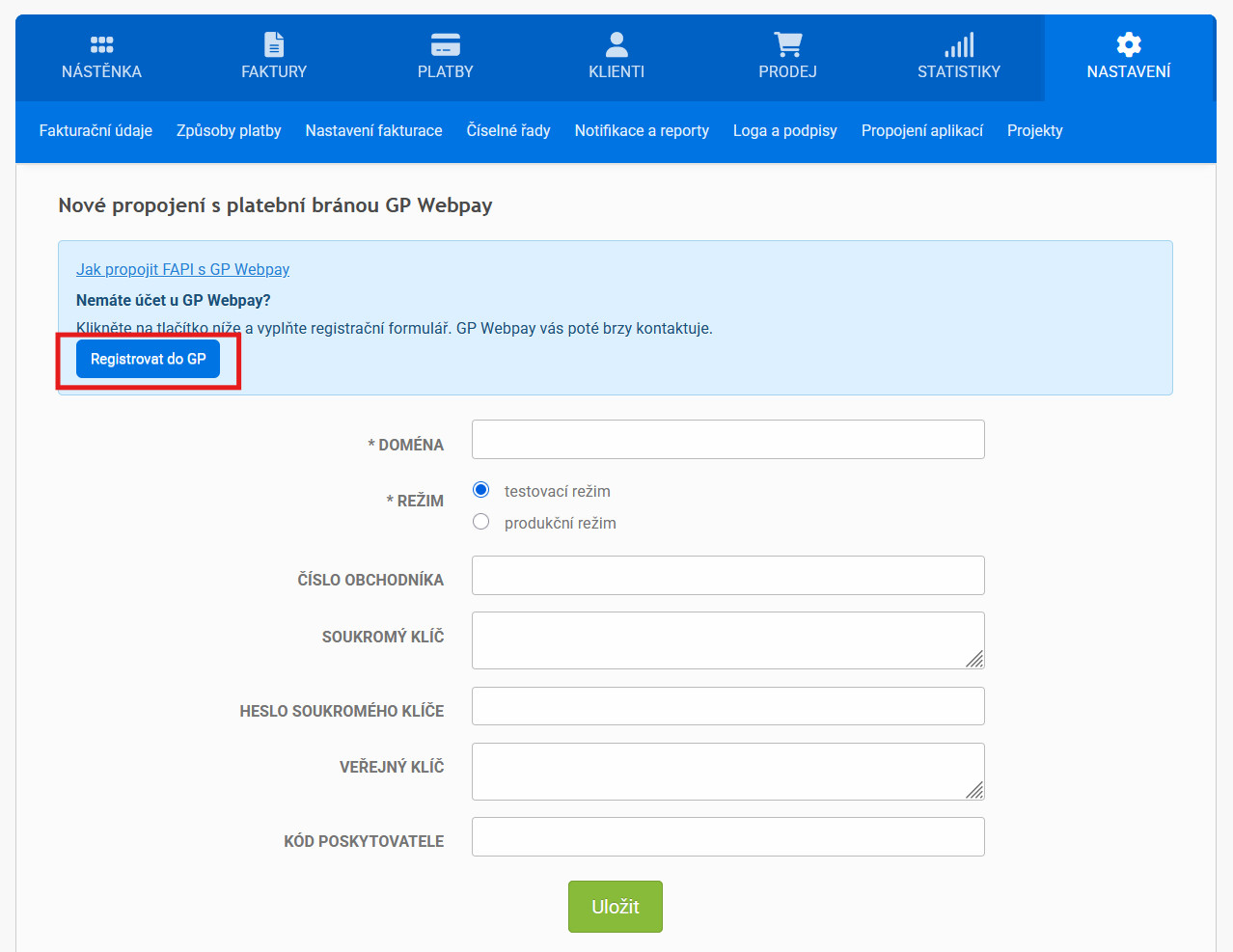
Task: Go to Loga a podpisy
Action: [785, 130]
